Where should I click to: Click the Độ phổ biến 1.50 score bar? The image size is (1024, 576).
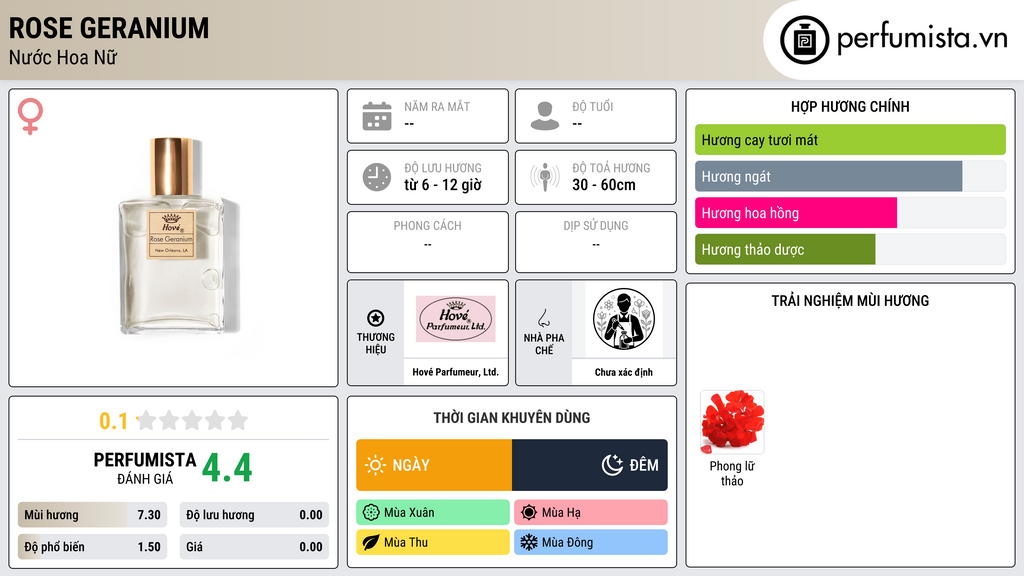pyautogui.click(x=92, y=547)
